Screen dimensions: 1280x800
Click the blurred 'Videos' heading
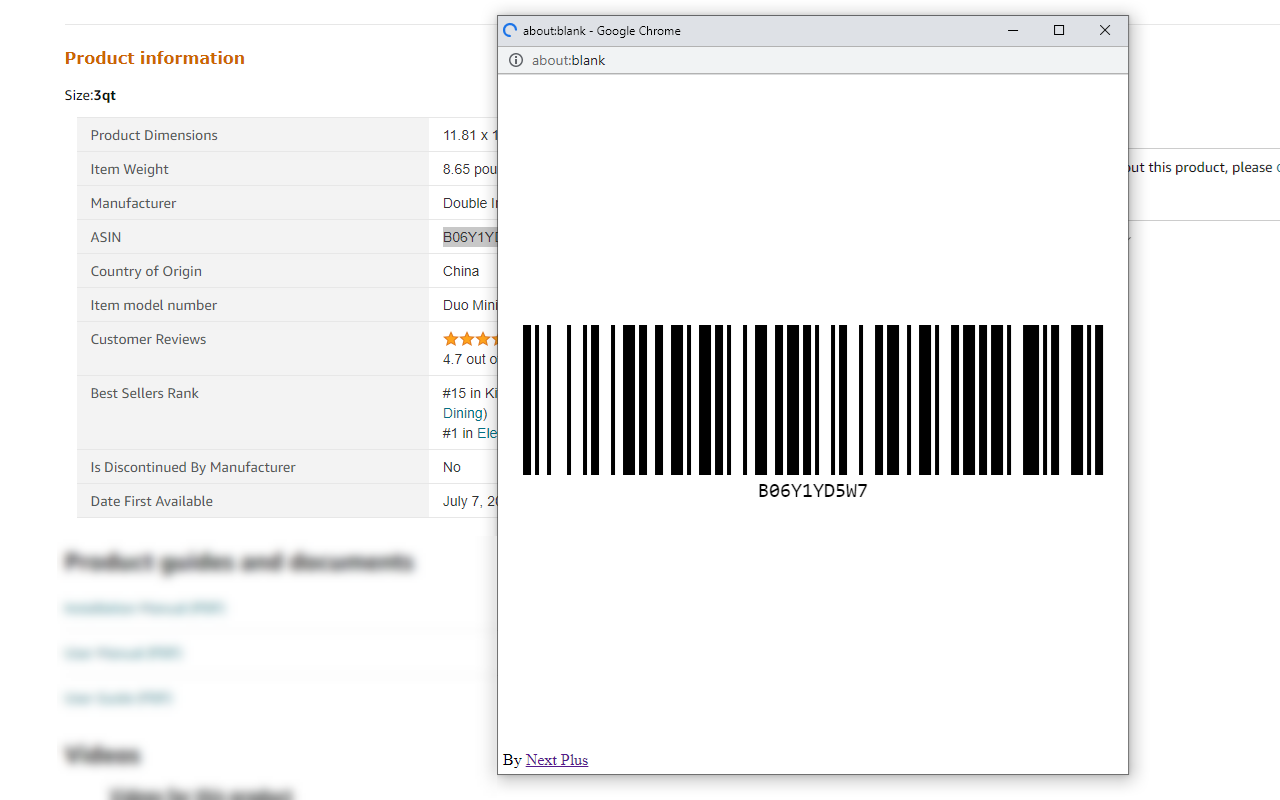click(103, 754)
